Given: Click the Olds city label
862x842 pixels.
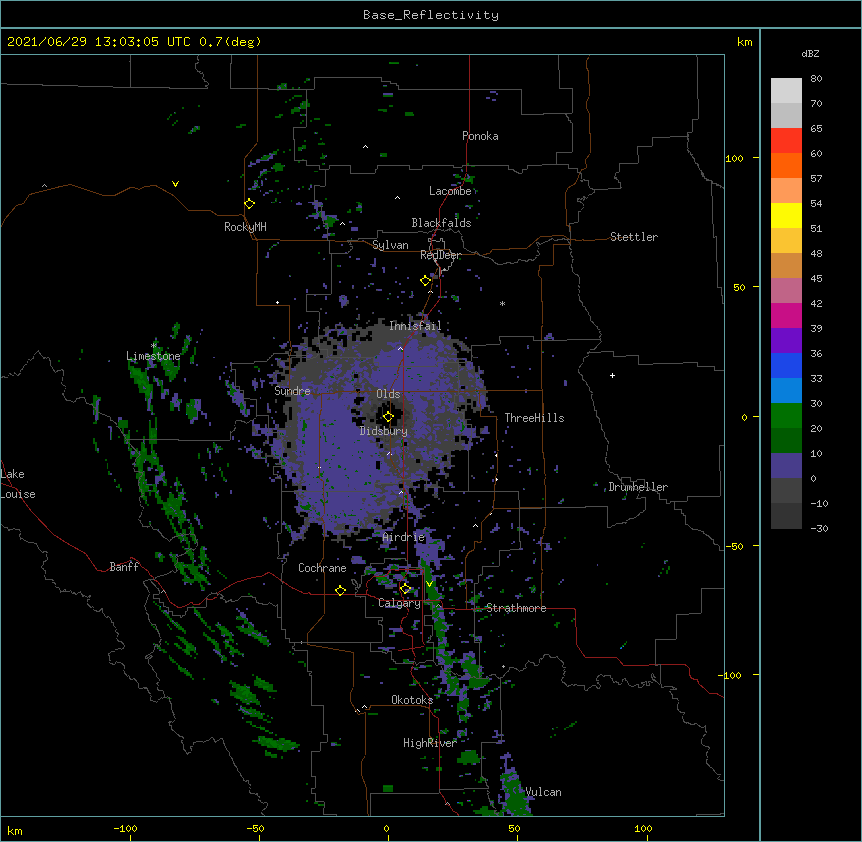Looking at the screenshot, I should tap(388, 394).
